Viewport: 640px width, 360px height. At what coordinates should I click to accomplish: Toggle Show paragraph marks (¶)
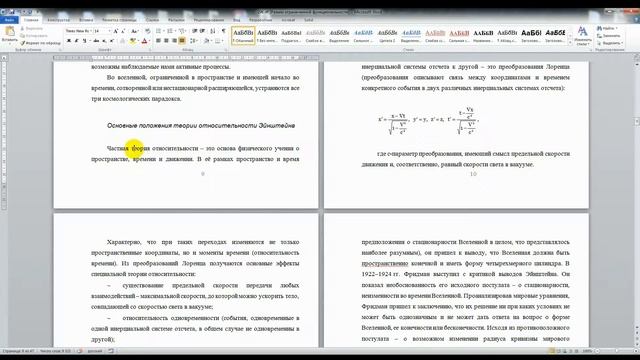(x=224, y=31)
